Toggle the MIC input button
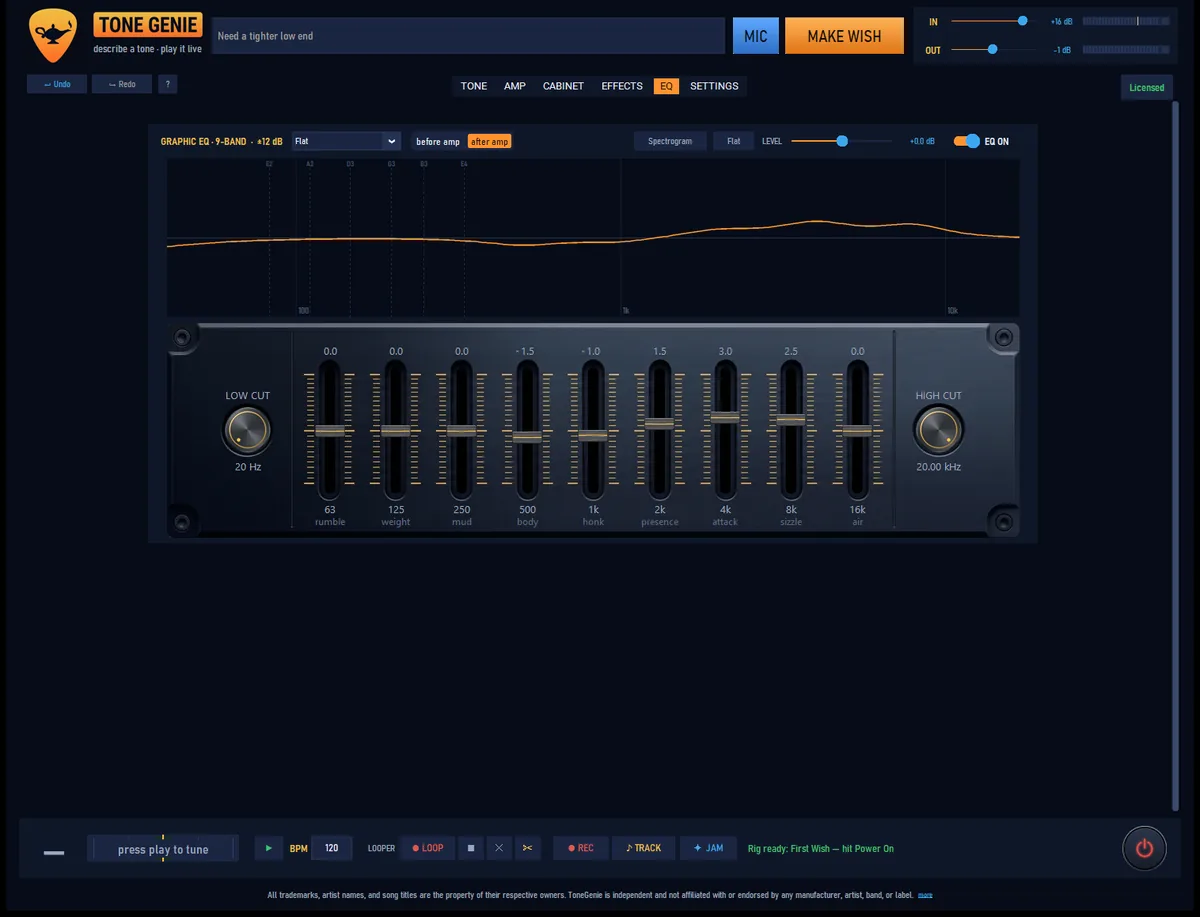The image size is (1200, 917). (x=756, y=36)
